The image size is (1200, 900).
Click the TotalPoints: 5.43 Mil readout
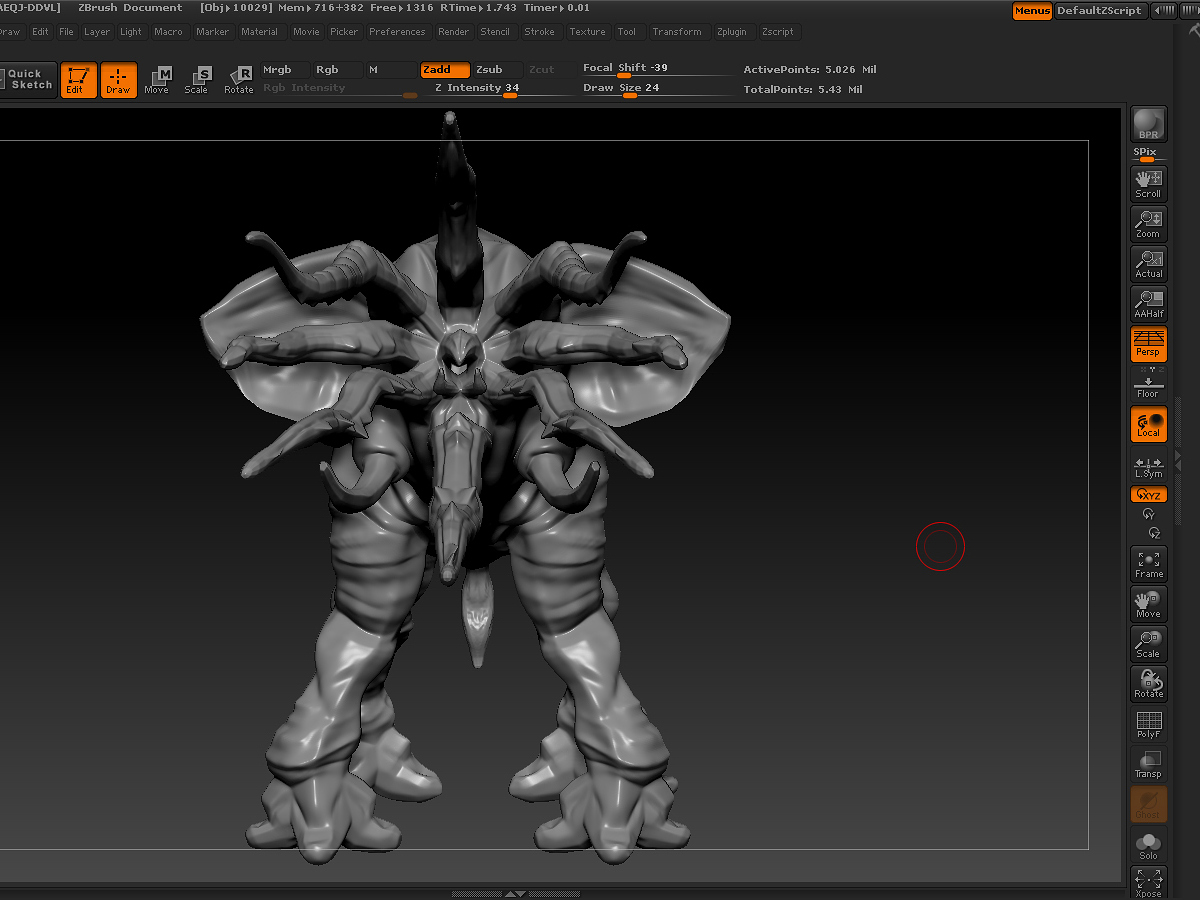[x=803, y=89]
